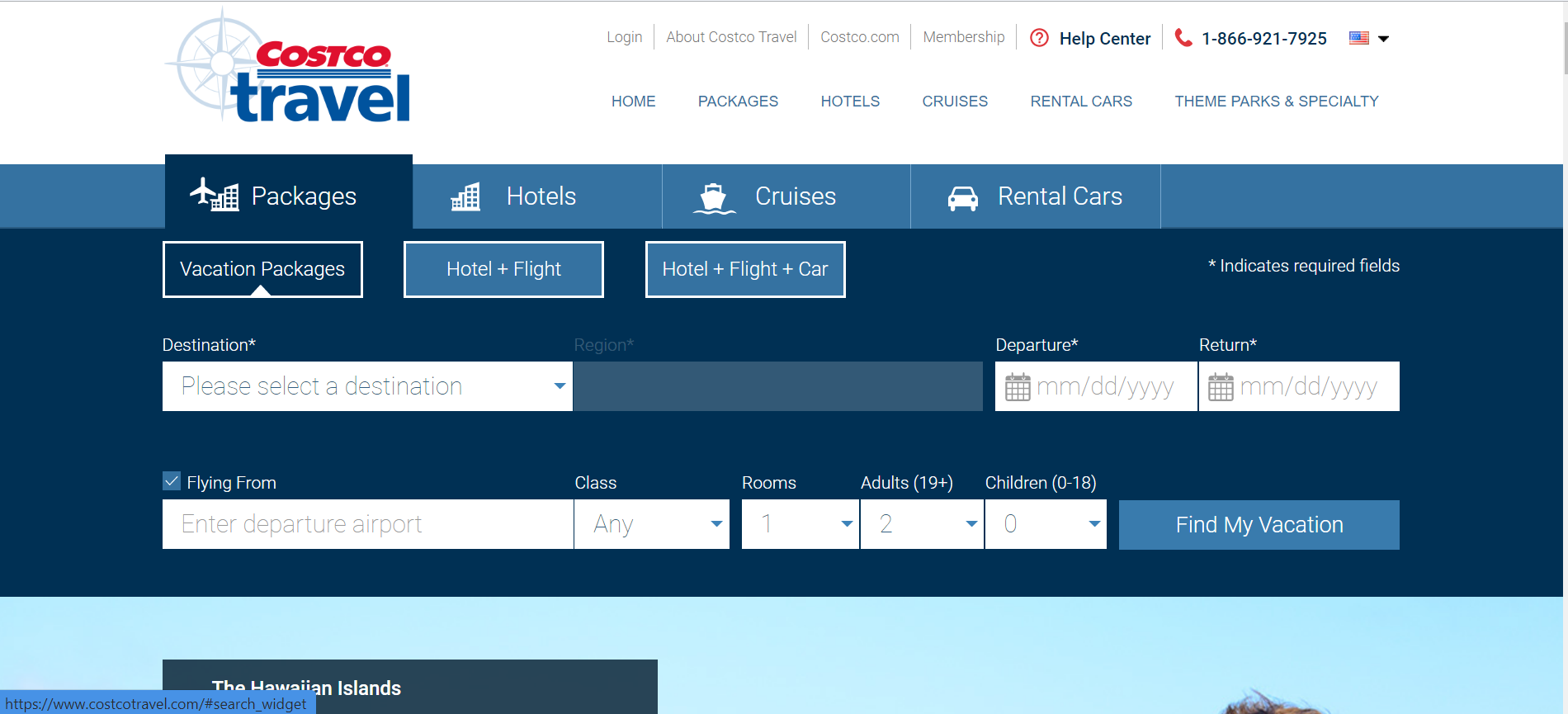Switch to the Hotels search tab
1568x714 pixels.
coord(537,196)
